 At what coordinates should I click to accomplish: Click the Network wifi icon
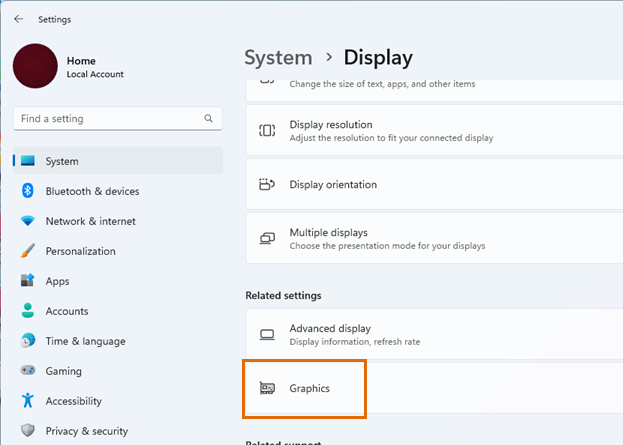[x=27, y=221]
